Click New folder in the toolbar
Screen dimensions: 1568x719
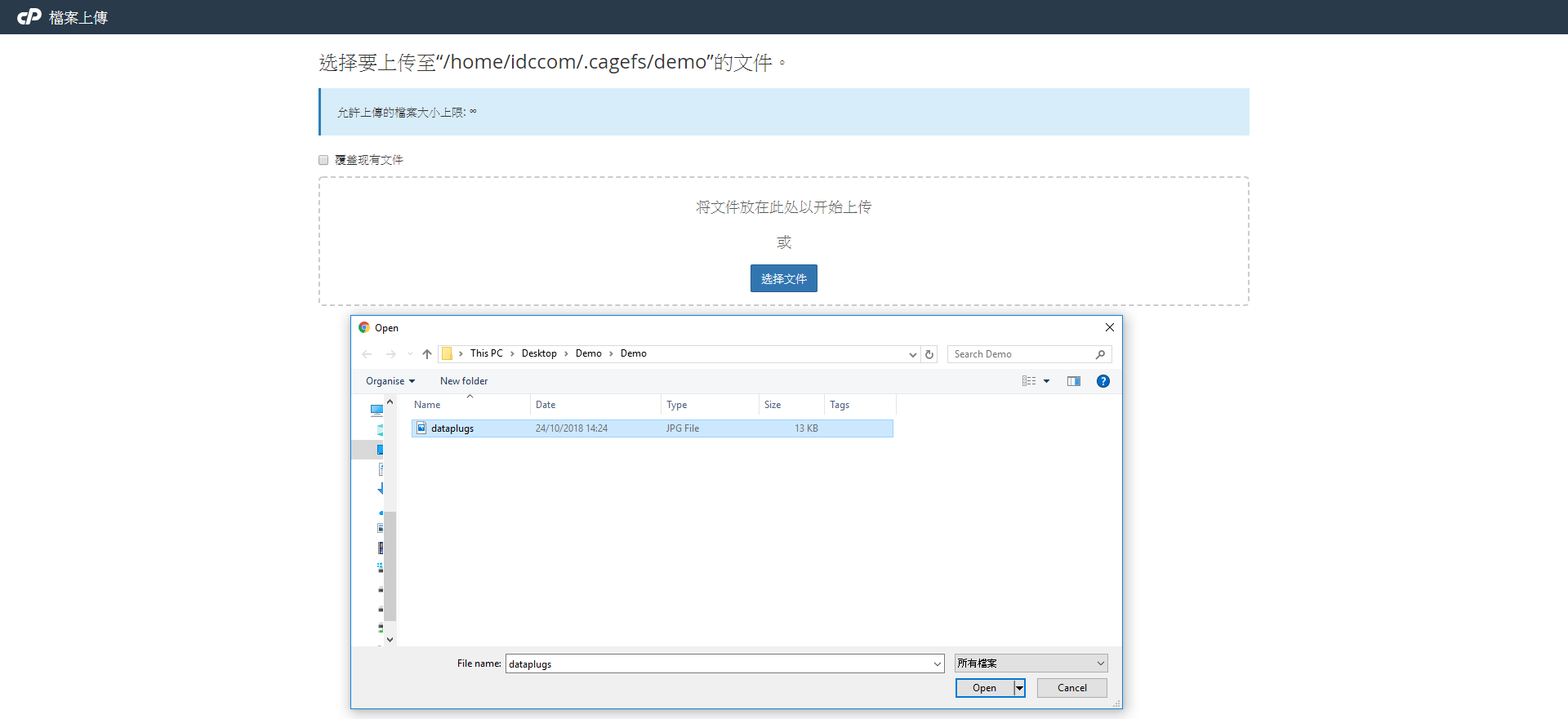point(463,381)
